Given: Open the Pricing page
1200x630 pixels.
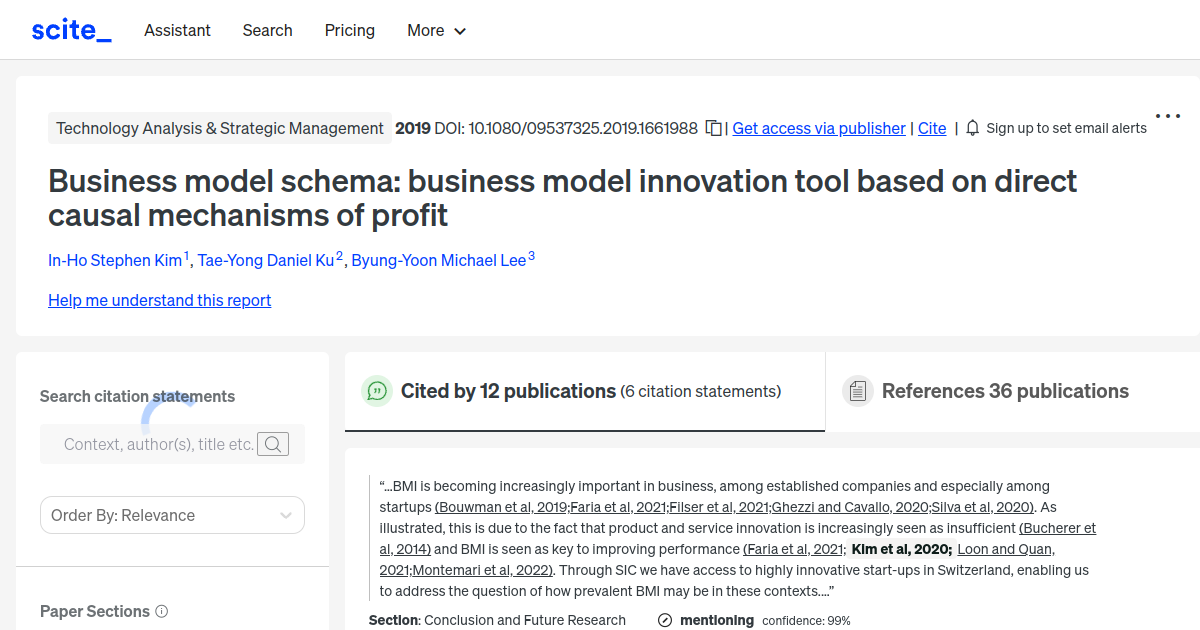Looking at the screenshot, I should tap(349, 31).
